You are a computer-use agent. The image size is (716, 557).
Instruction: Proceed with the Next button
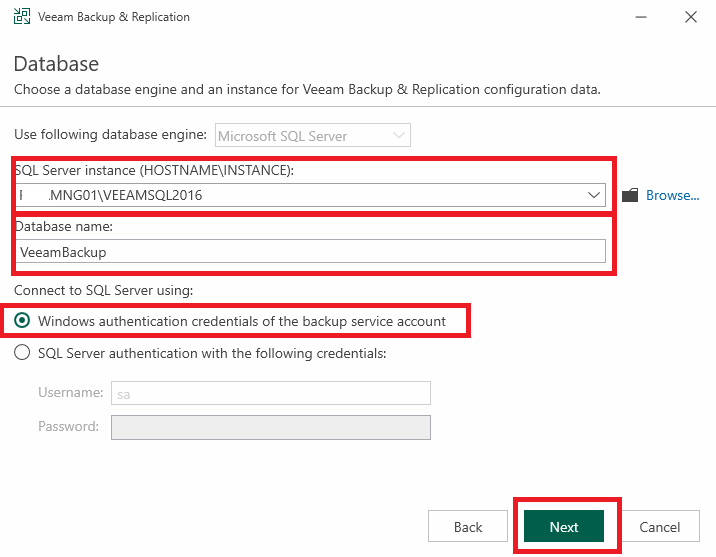tap(564, 526)
